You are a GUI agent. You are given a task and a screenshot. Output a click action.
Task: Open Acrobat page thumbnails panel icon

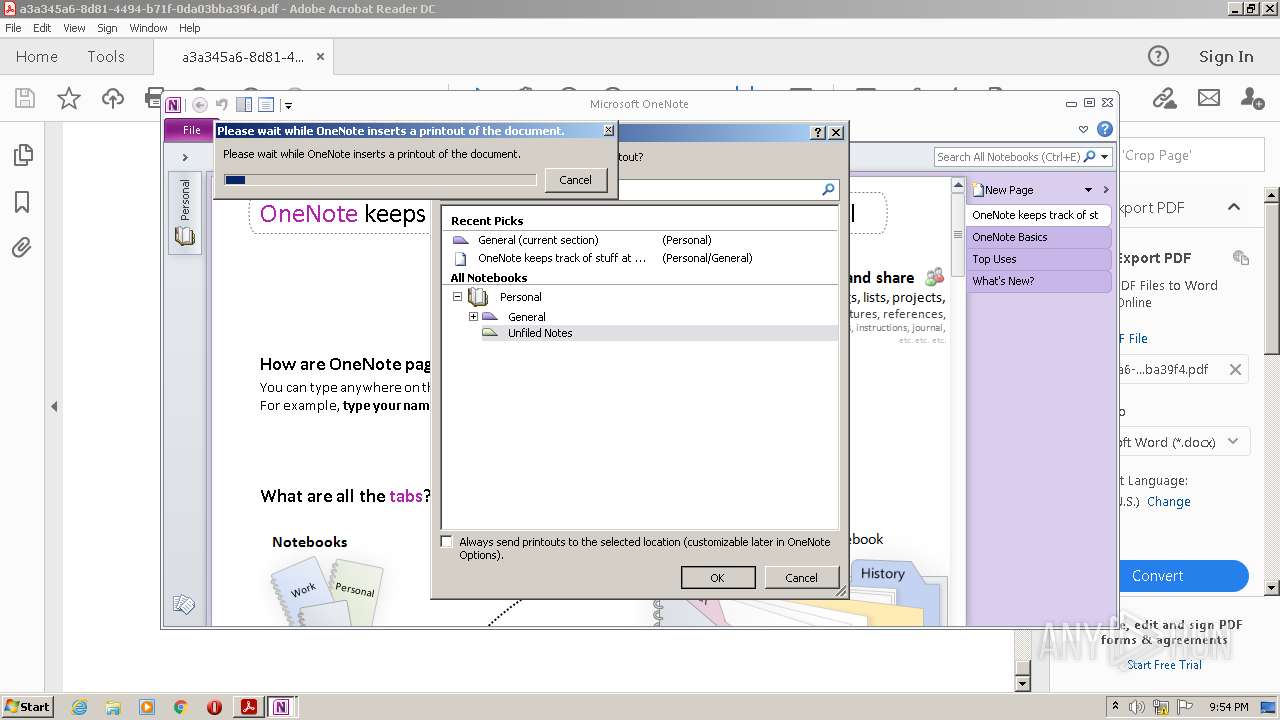(x=22, y=155)
